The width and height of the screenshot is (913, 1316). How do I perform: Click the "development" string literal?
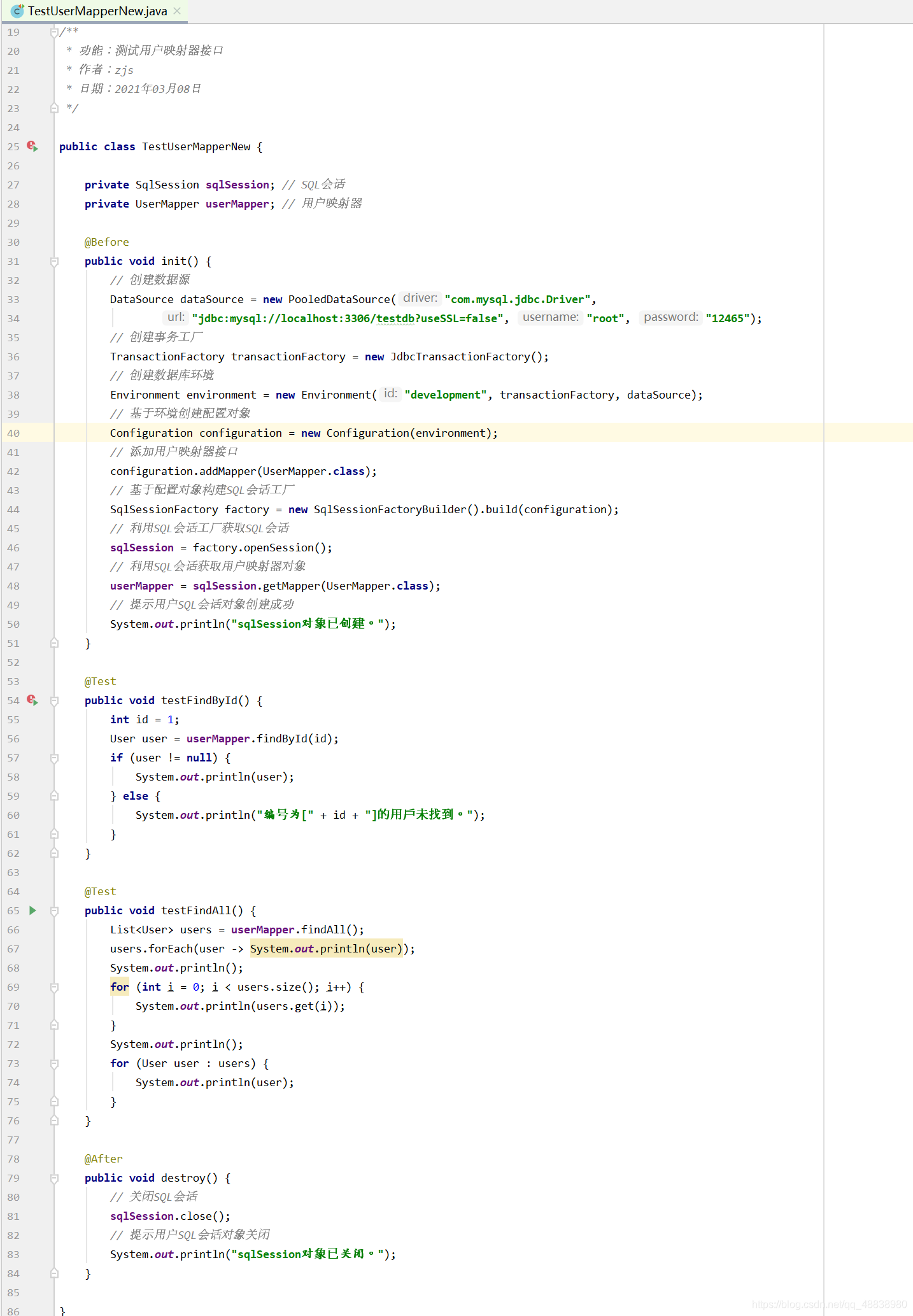click(x=446, y=395)
